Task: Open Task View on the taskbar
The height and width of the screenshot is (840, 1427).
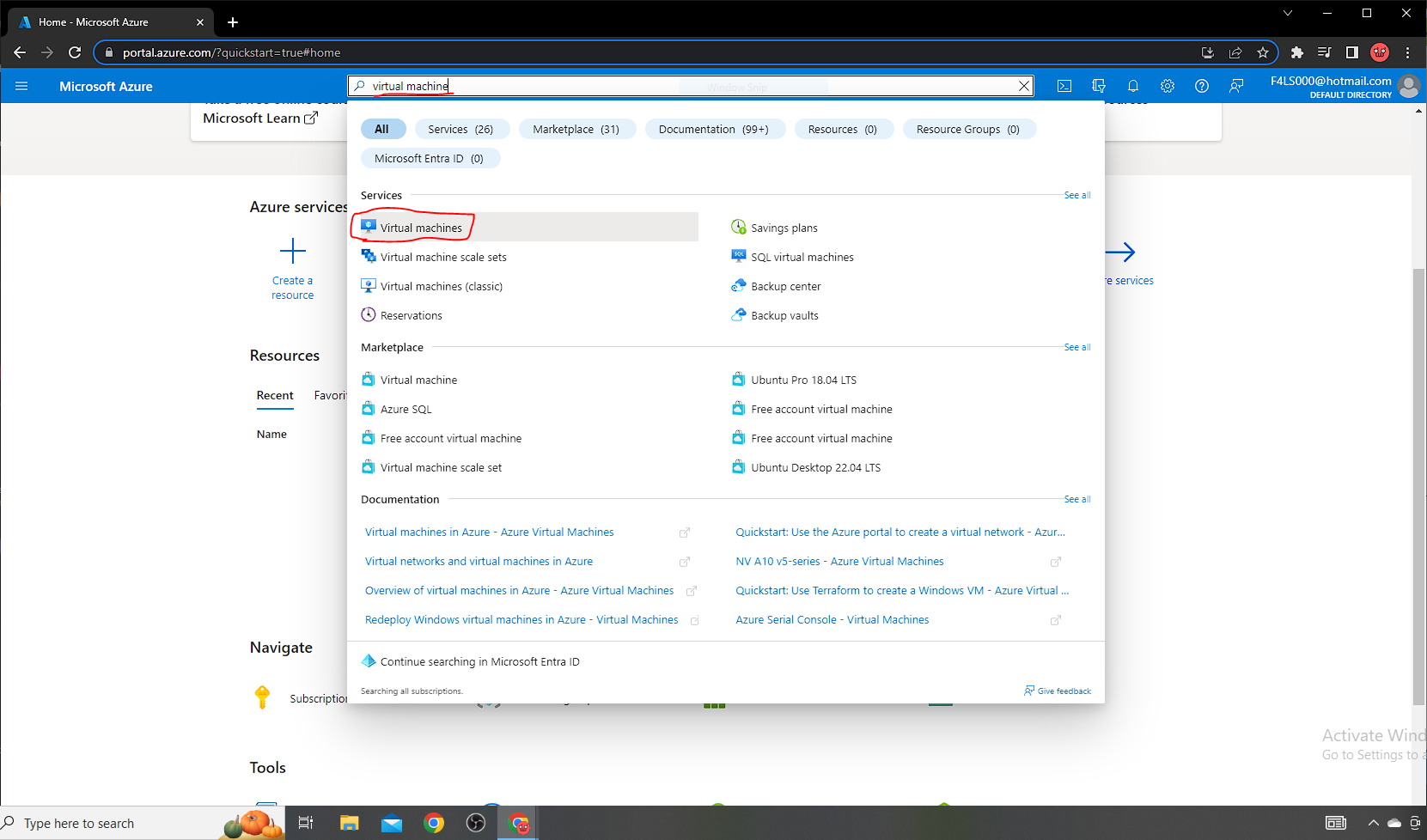Action: 306,824
